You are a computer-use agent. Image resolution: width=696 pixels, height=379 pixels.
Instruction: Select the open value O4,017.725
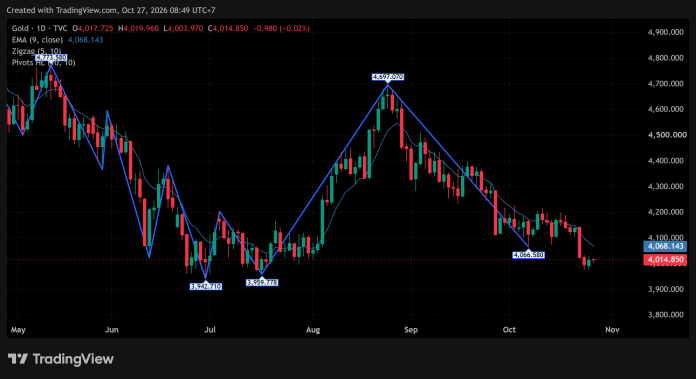[93, 28]
